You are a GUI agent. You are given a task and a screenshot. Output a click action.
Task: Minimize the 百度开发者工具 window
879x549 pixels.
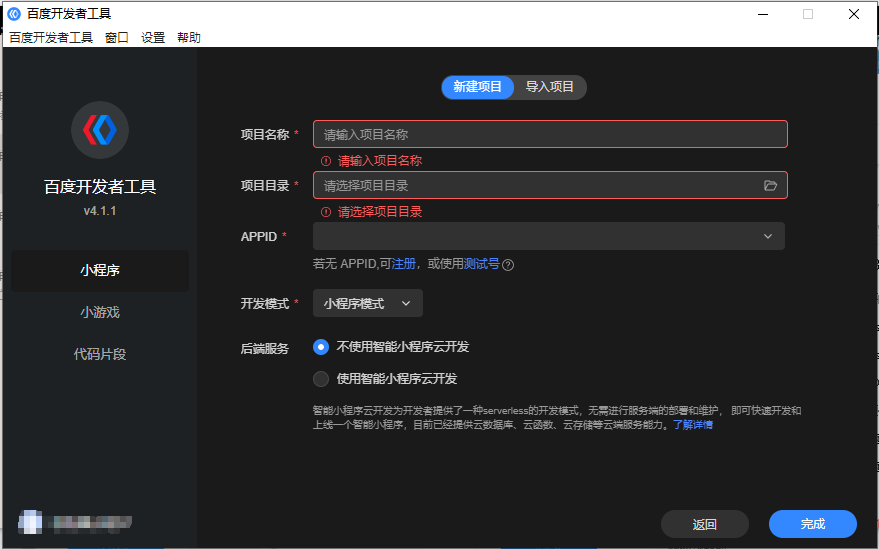coord(763,14)
